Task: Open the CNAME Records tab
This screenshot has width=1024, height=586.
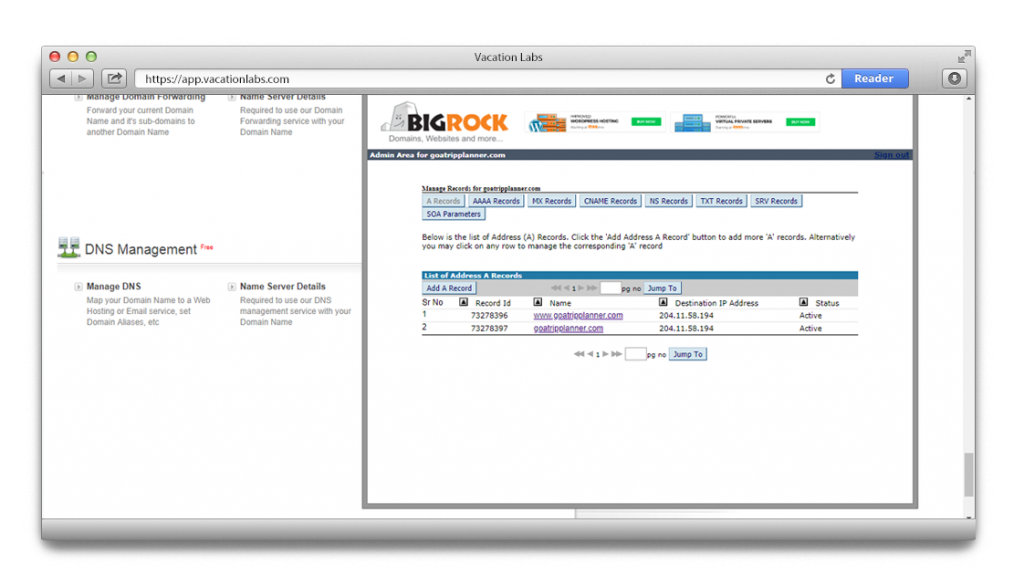Action: [610, 201]
